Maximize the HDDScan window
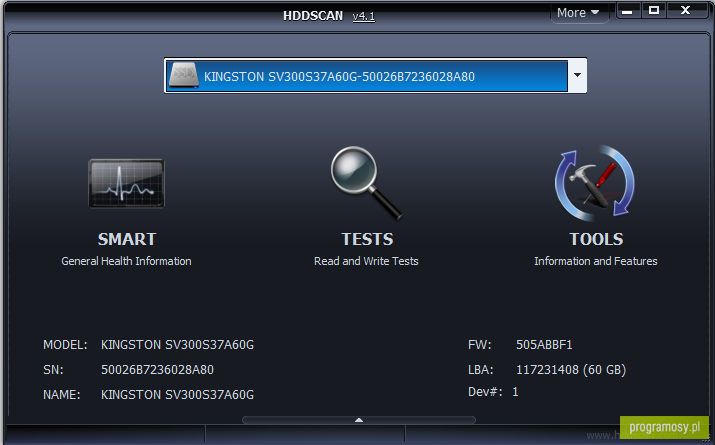This screenshot has height=445, width=715. coord(654,10)
